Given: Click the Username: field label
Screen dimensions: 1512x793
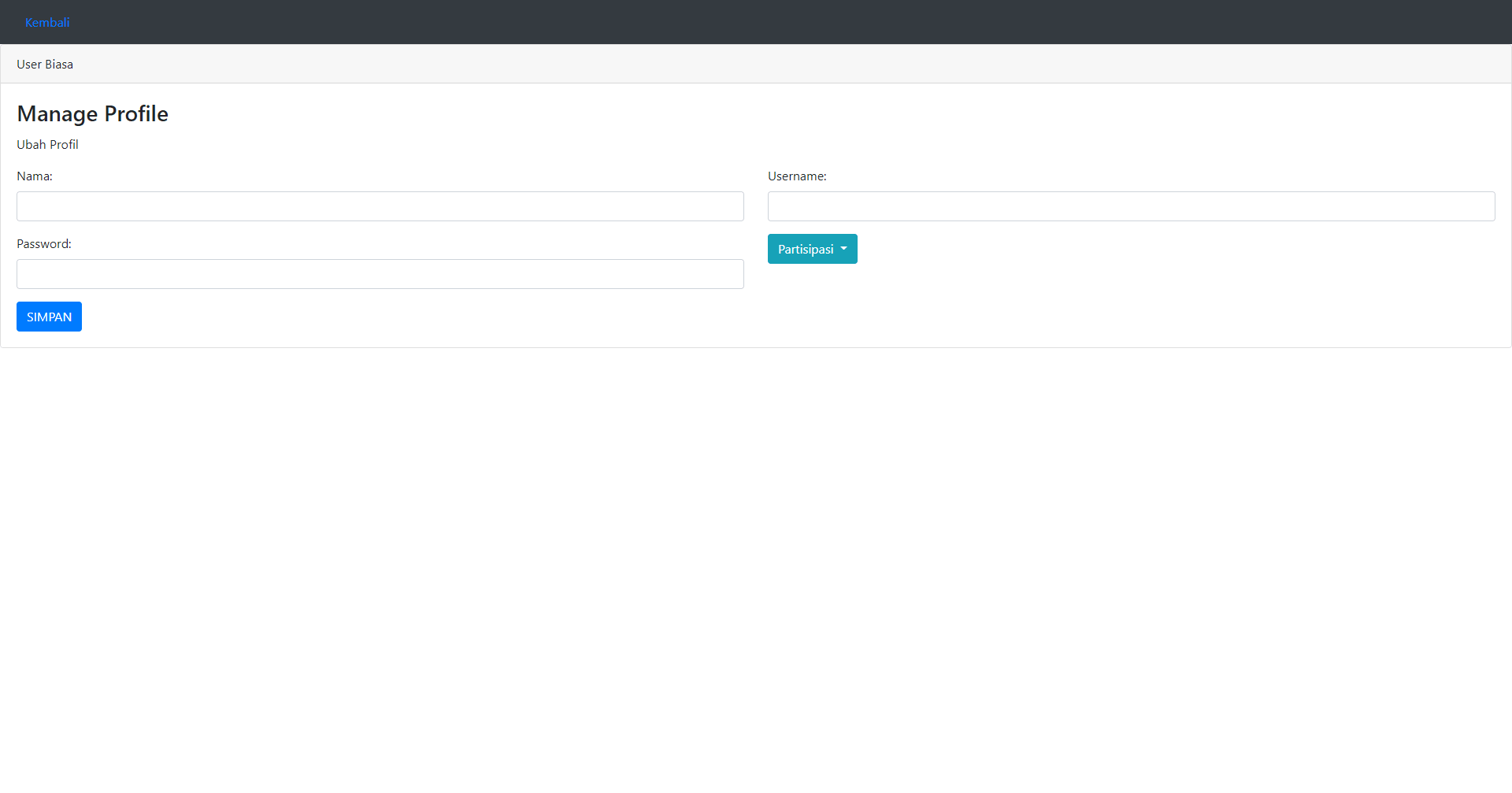Looking at the screenshot, I should (797, 176).
